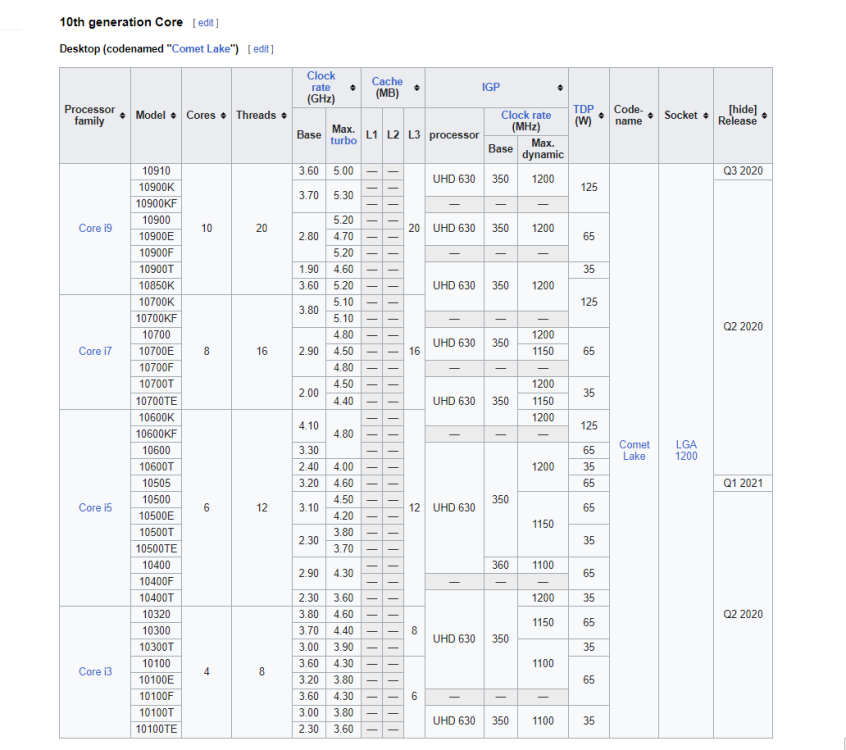This screenshot has height=750, width=846.
Task: Open the LGA 1200 socket link
Action: [x=685, y=450]
